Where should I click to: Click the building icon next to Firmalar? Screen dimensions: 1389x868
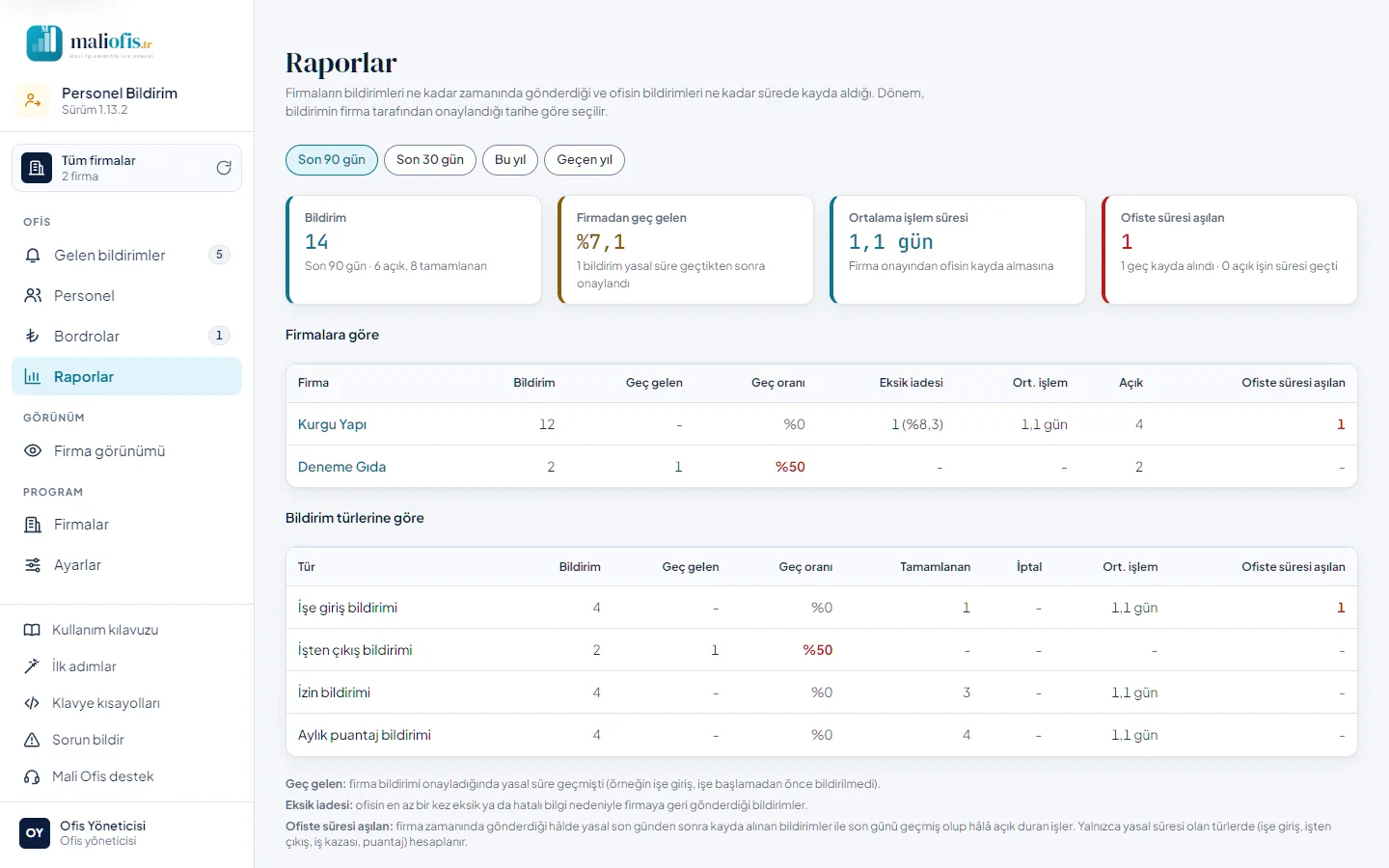[x=33, y=525]
